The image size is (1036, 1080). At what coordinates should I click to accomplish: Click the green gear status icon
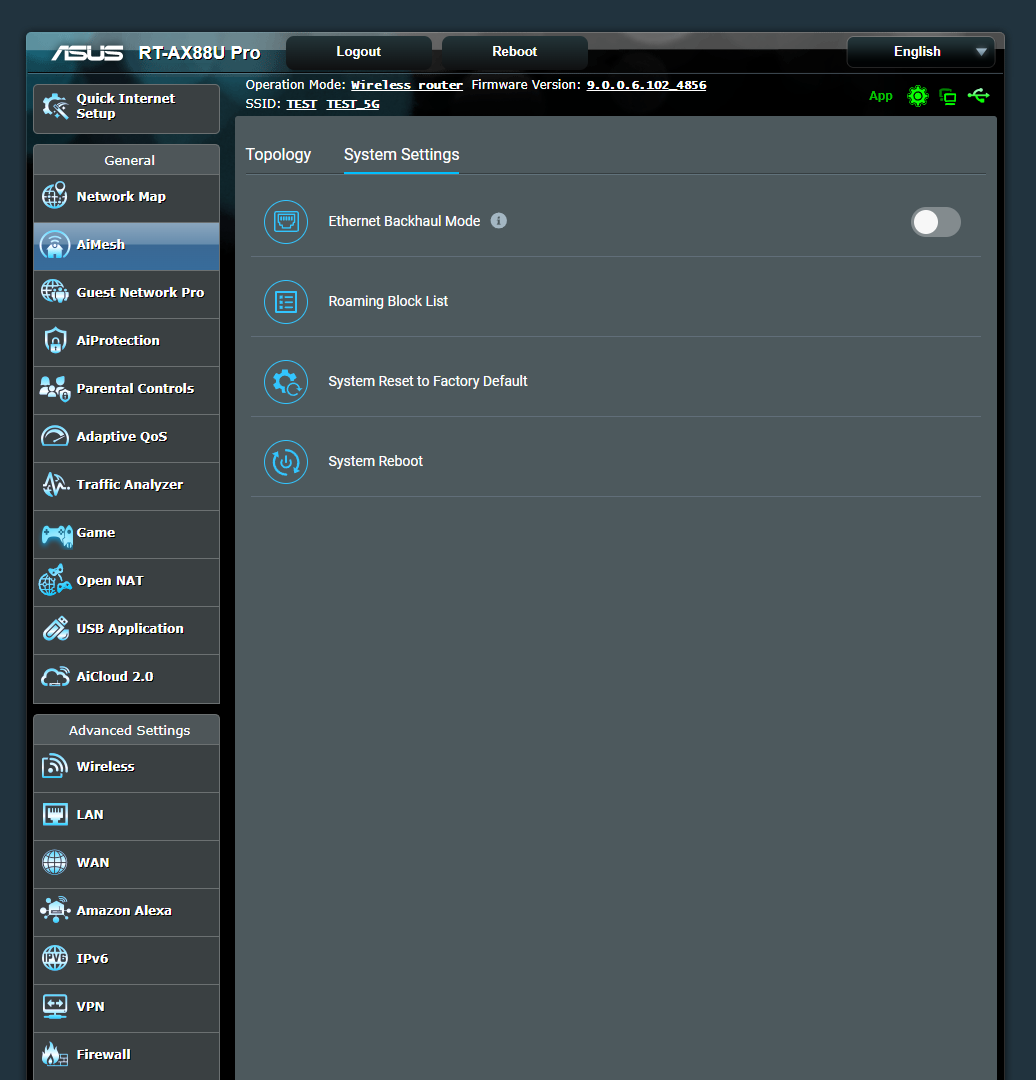(x=918, y=96)
